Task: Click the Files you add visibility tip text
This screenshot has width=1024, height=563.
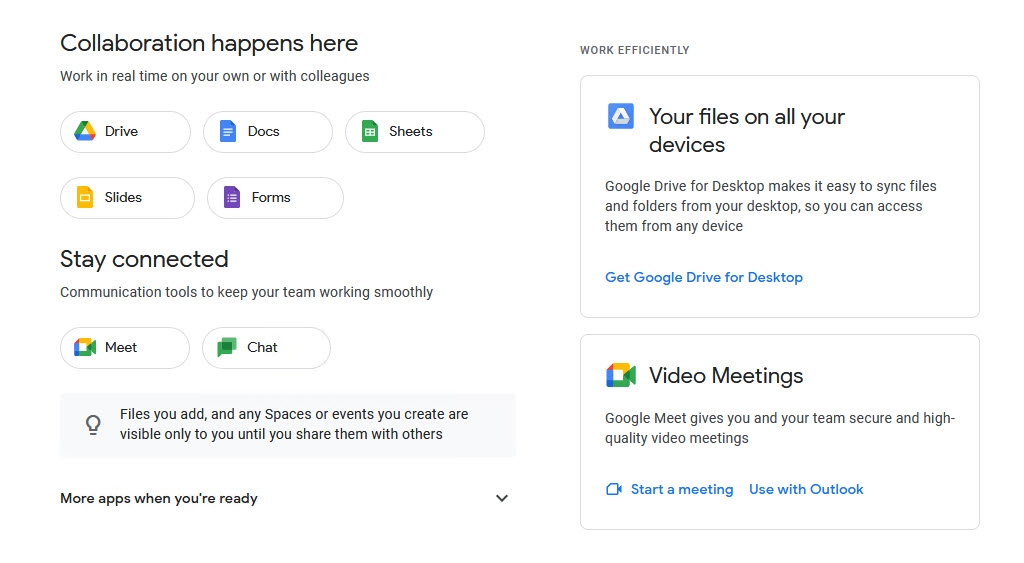Action: 294,425
